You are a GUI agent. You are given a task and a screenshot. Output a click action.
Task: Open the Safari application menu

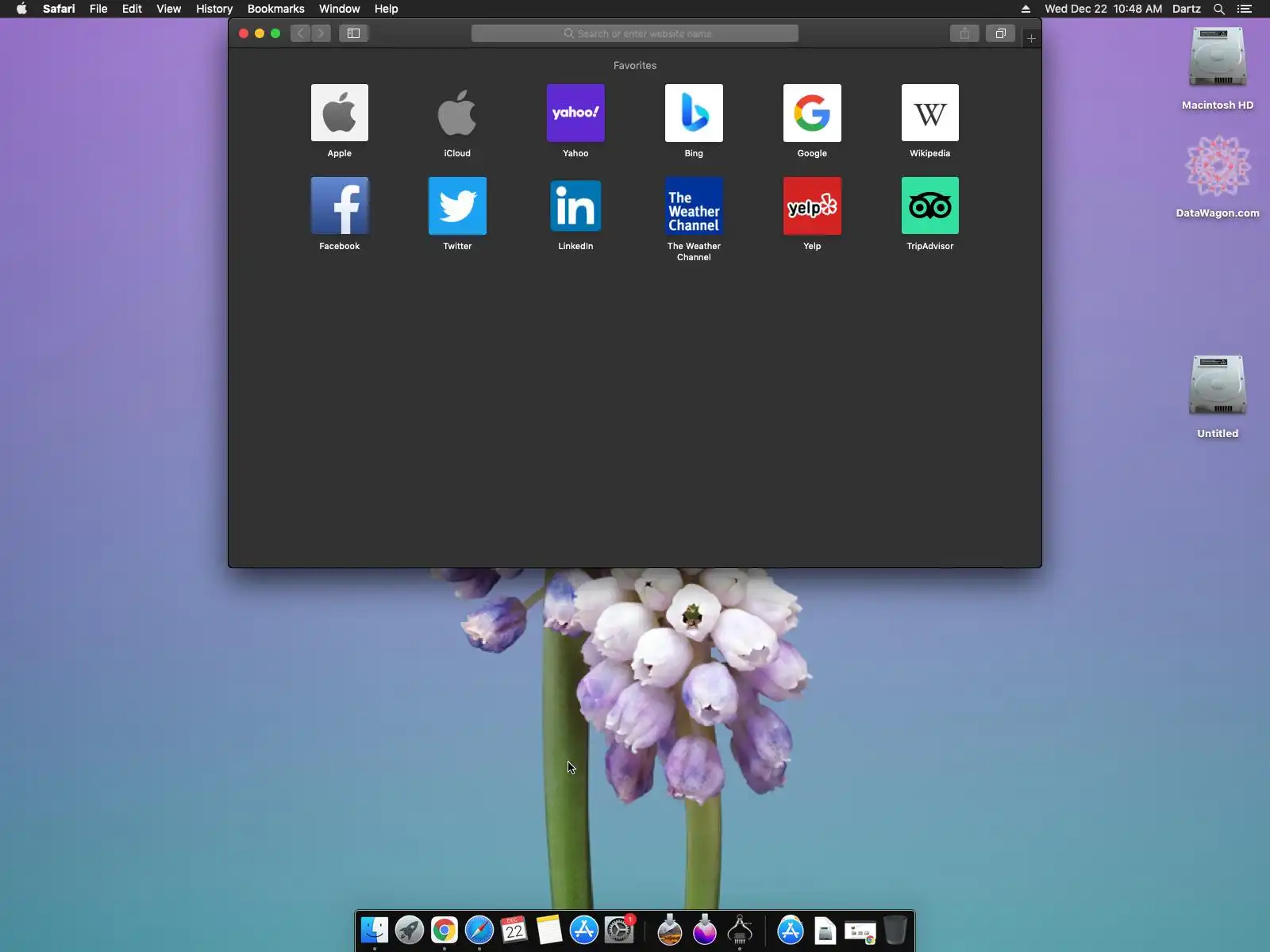tap(59, 9)
